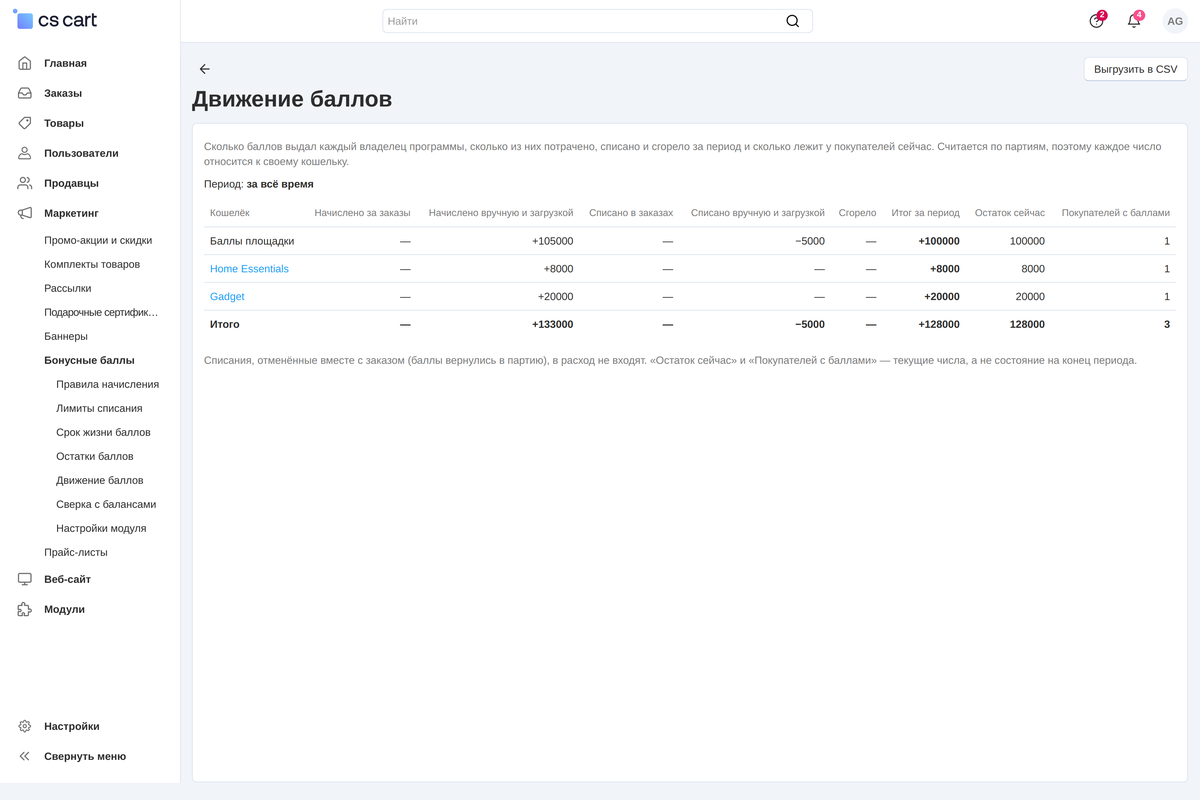Open Лимиты списания page

pos(99,409)
